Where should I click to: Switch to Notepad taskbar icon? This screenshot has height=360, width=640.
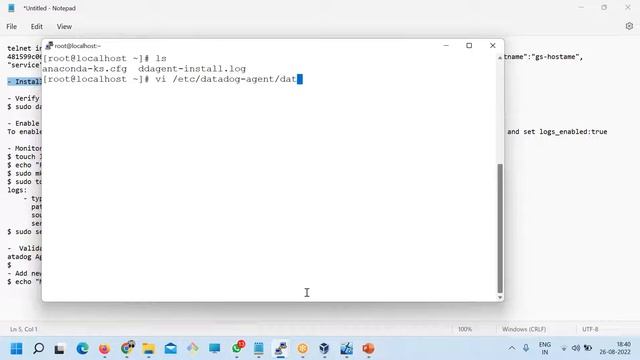pyautogui.click(x=259, y=349)
